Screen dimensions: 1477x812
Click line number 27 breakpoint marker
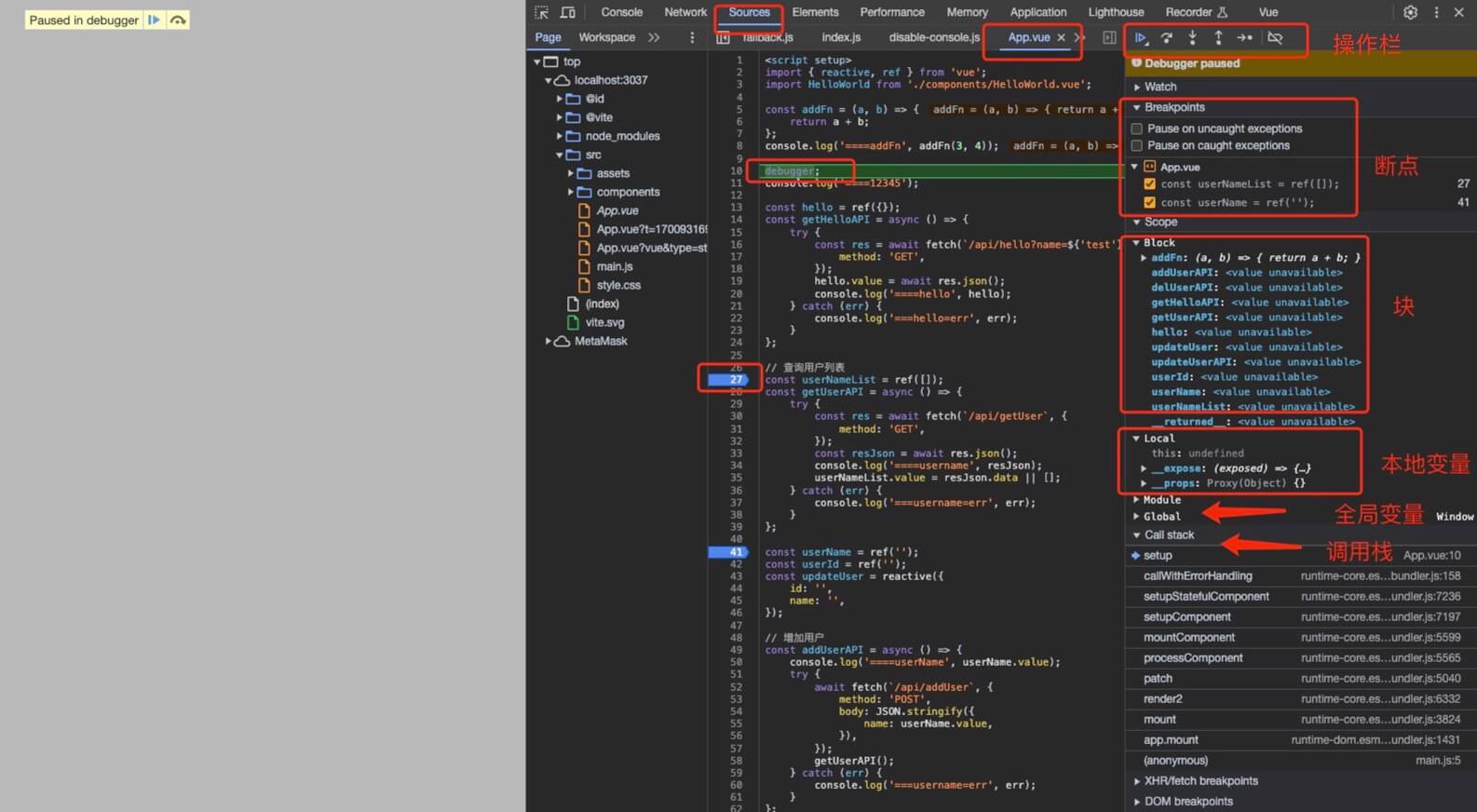click(736, 380)
